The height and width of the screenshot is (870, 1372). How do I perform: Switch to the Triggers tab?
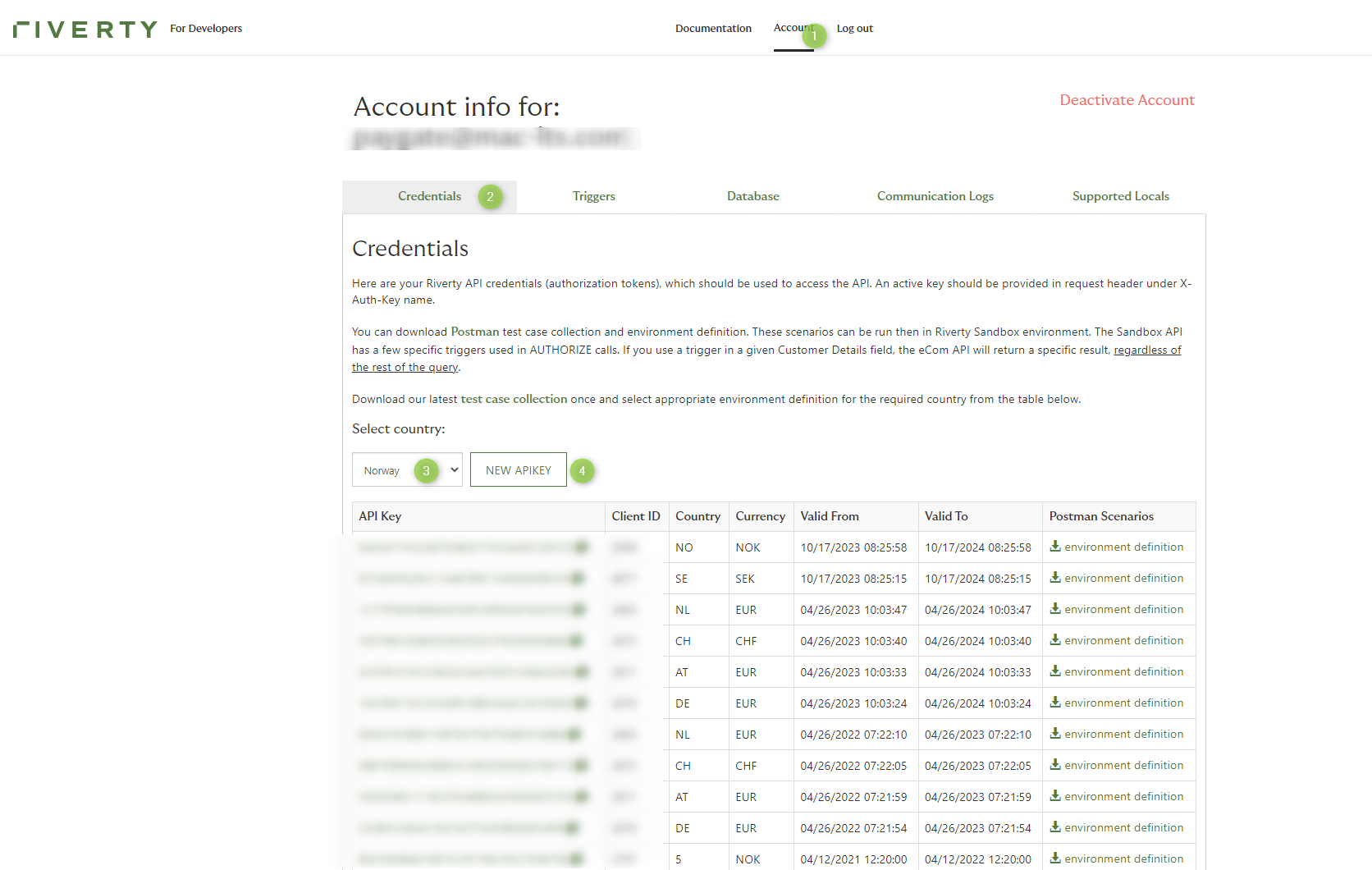pos(594,196)
